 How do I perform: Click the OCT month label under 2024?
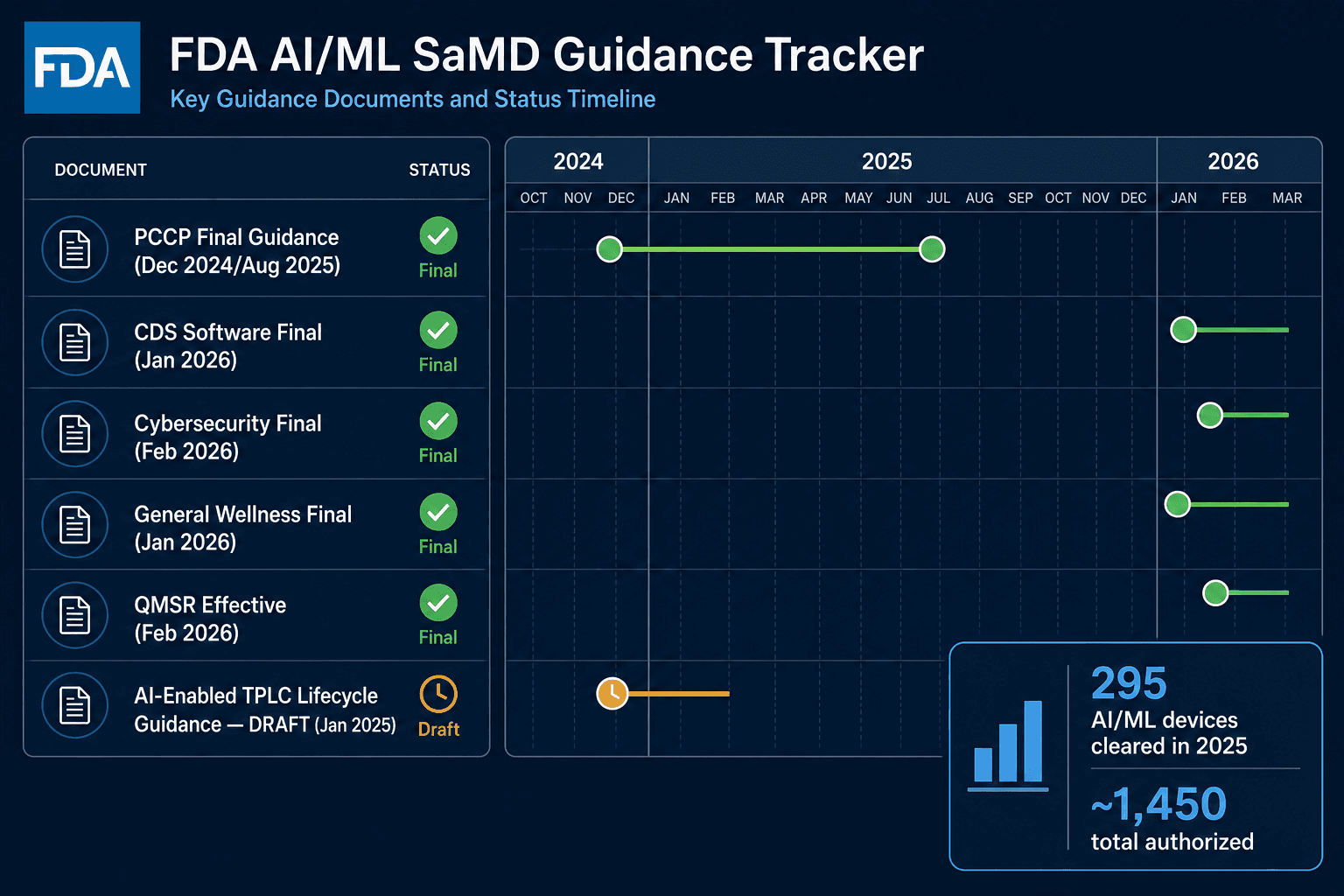pos(534,198)
